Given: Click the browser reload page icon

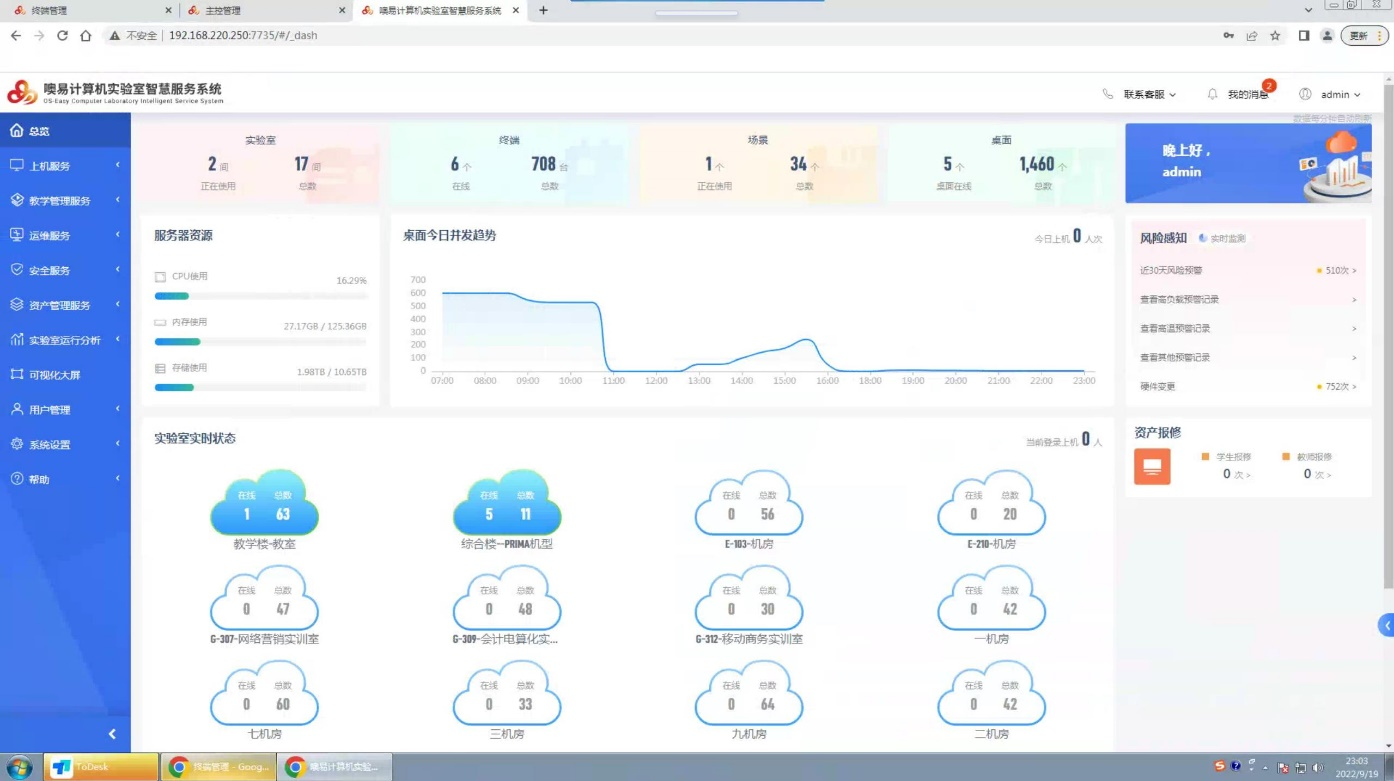Looking at the screenshot, I should click(x=62, y=35).
